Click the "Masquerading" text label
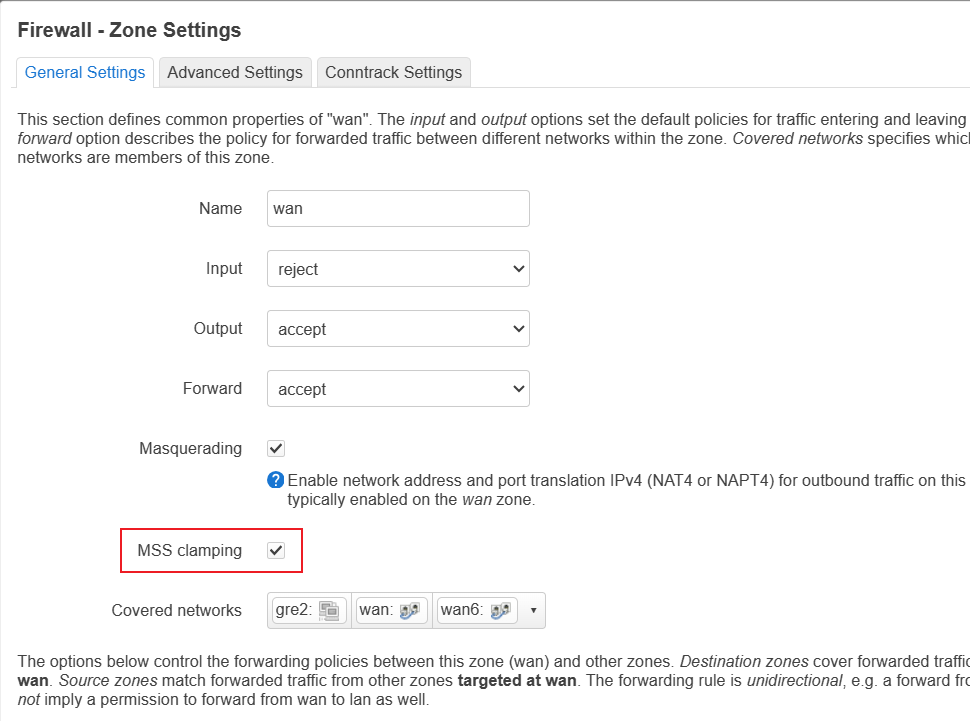The width and height of the screenshot is (970, 721). point(190,449)
